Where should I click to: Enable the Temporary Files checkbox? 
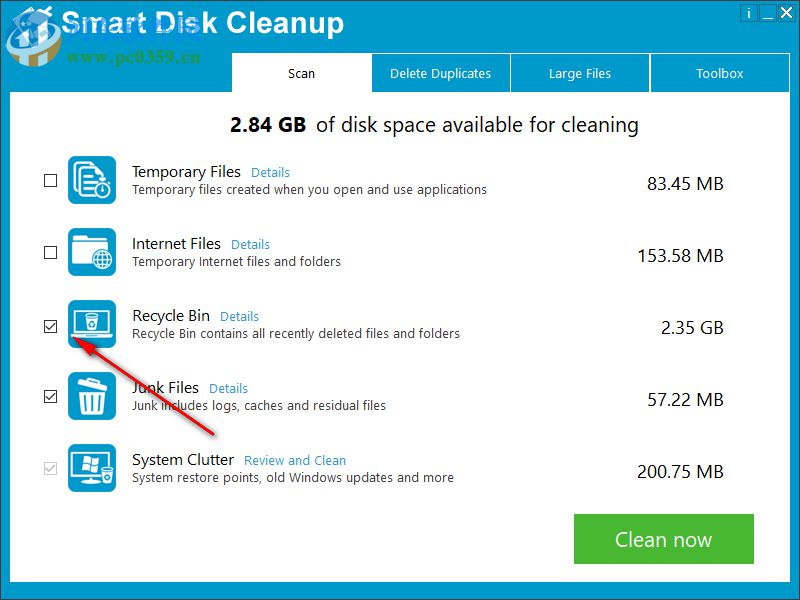pos(50,181)
